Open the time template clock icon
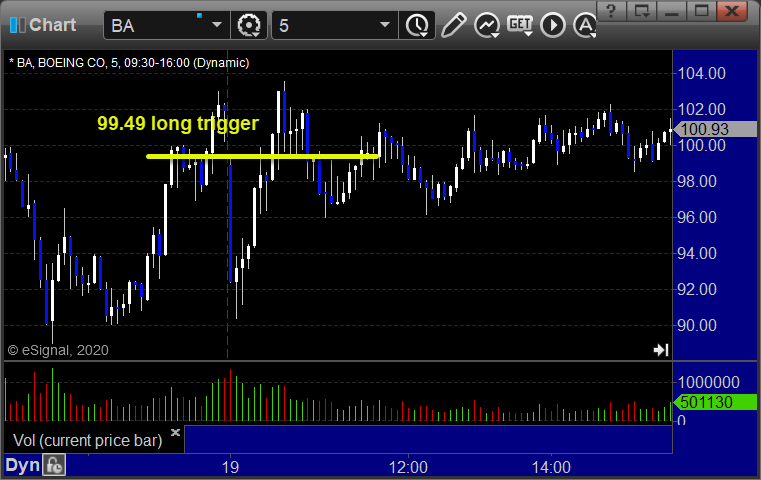The image size is (761, 480). click(417, 25)
